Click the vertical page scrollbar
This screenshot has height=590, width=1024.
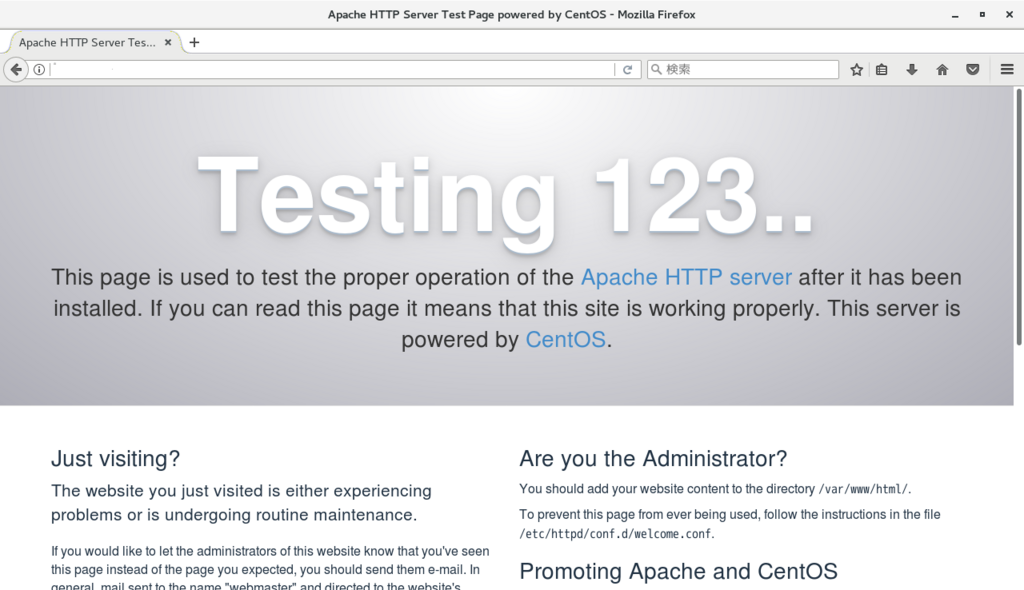(1018, 217)
